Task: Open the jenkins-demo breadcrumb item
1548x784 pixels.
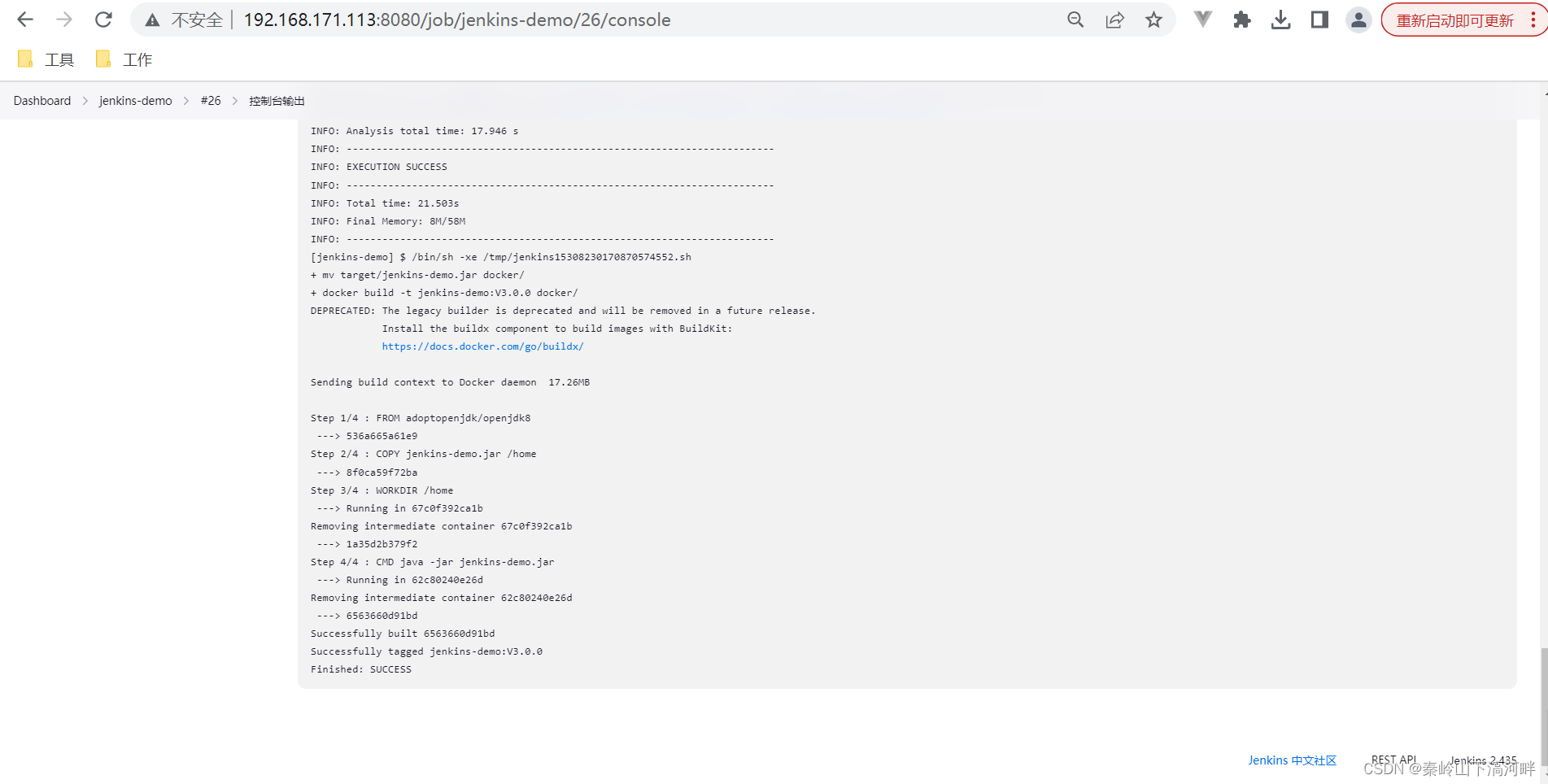Action: (x=135, y=100)
